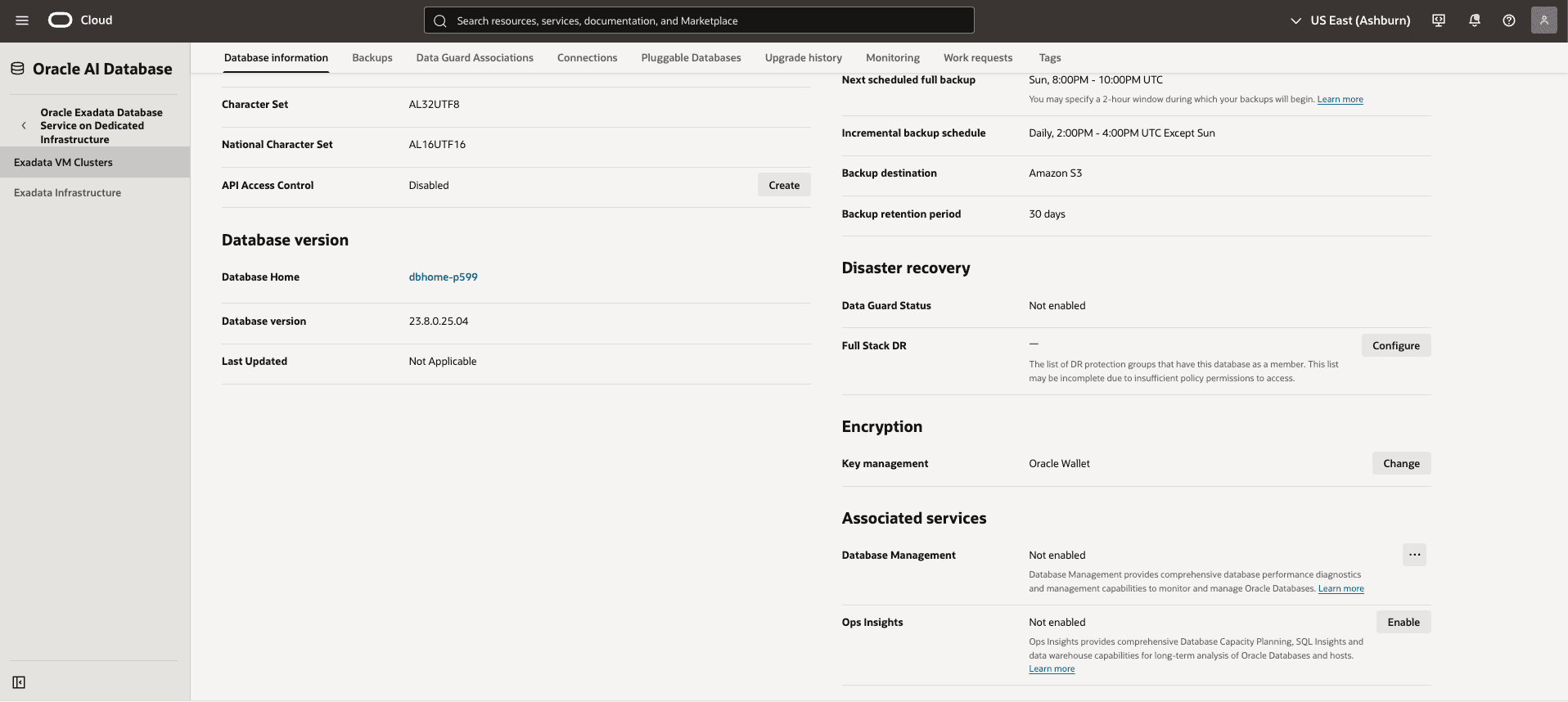Image resolution: width=1568 pixels, height=702 pixels.
Task: Switch to the Backups tab
Action: pos(372,58)
